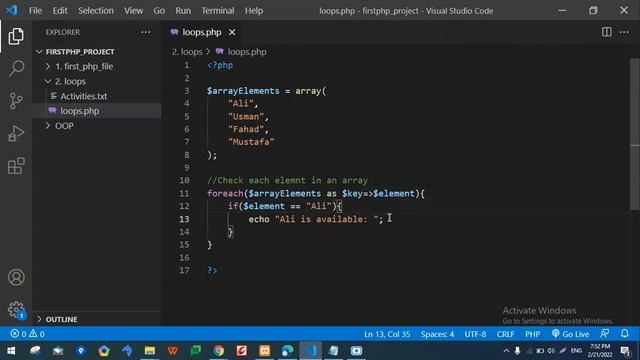Click on the "Mustafa" string in code
The height and width of the screenshot is (360, 640).
251,142
